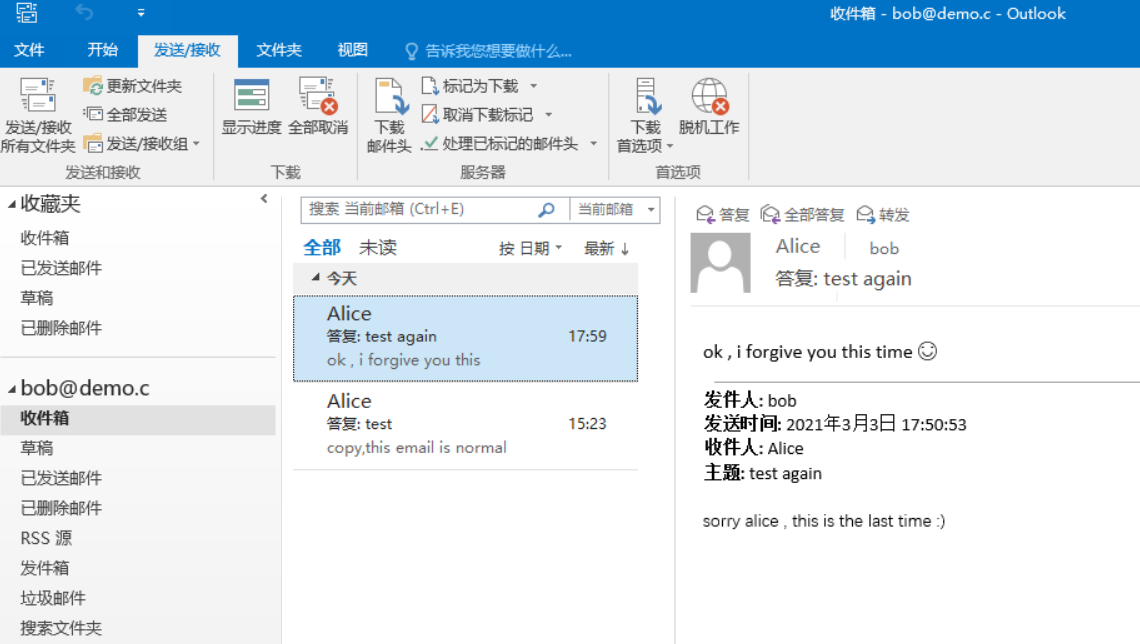Switch to the View (视图) ribbon tab
This screenshot has width=1140, height=644.
[x=352, y=50]
